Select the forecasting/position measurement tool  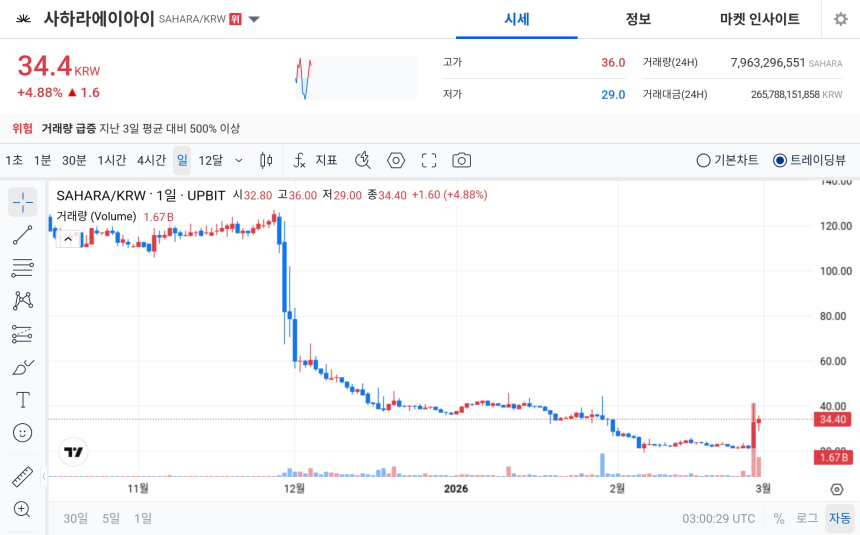(22, 334)
